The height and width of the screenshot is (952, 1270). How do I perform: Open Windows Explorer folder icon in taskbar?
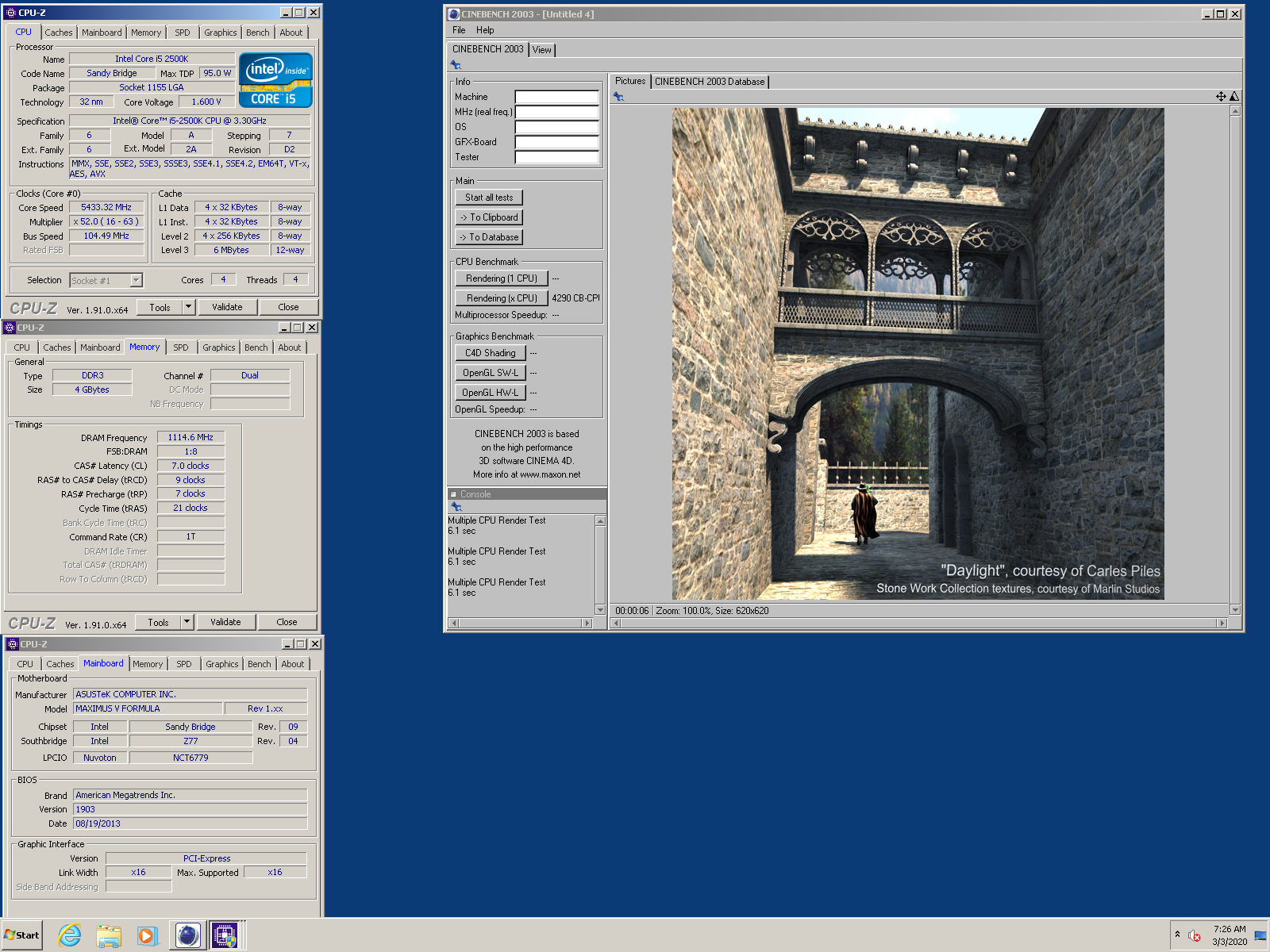[x=109, y=935]
